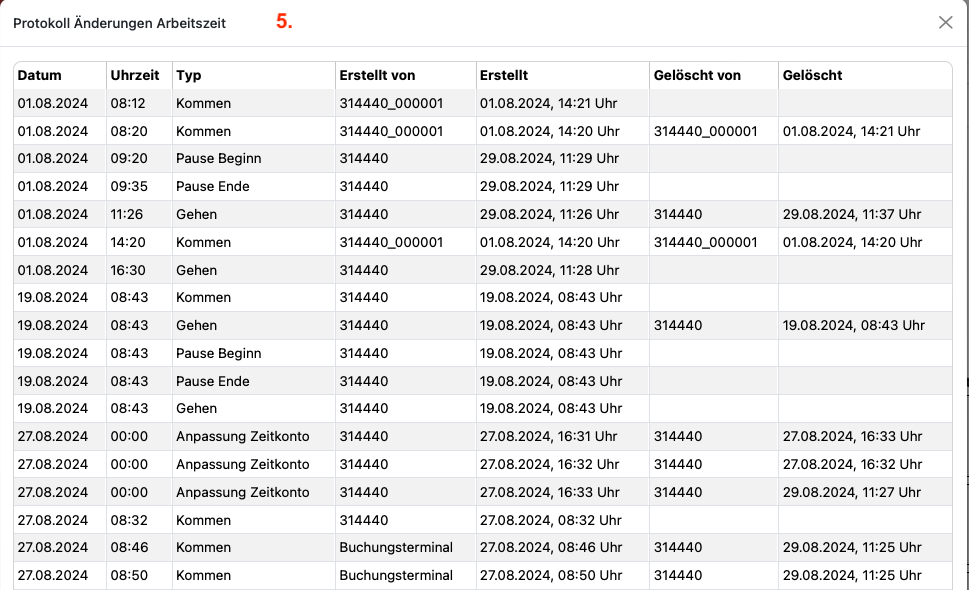Select the 09:35 Pause Ende row
Image resolution: width=969 pixels, height=590 pixels.
(x=483, y=187)
